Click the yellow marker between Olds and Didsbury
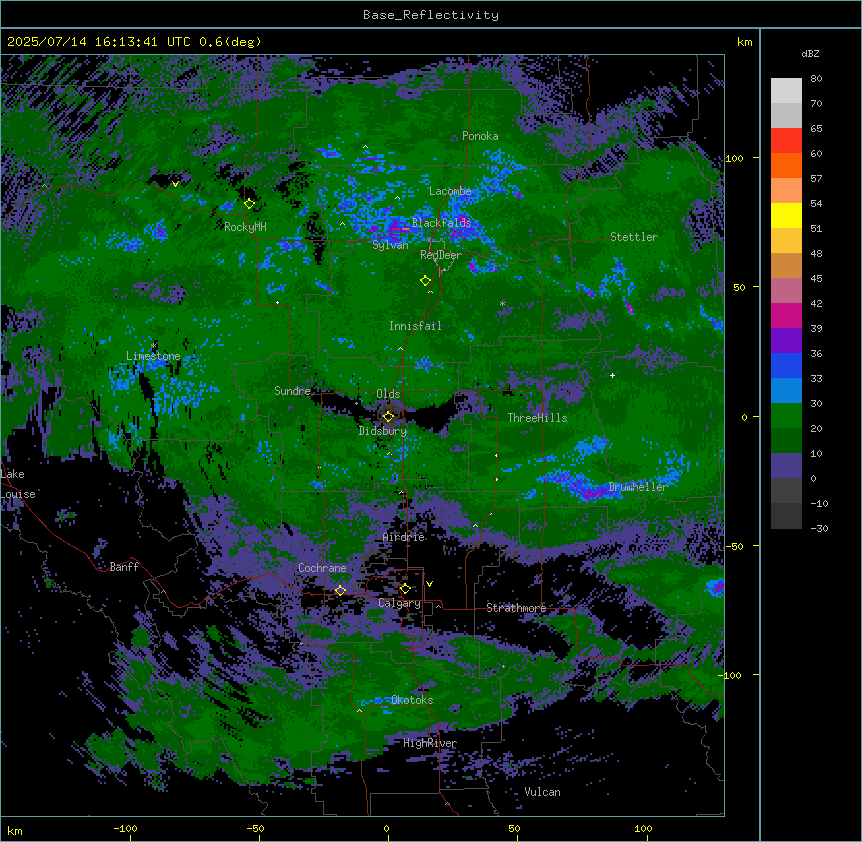862x842 pixels. coord(388,417)
